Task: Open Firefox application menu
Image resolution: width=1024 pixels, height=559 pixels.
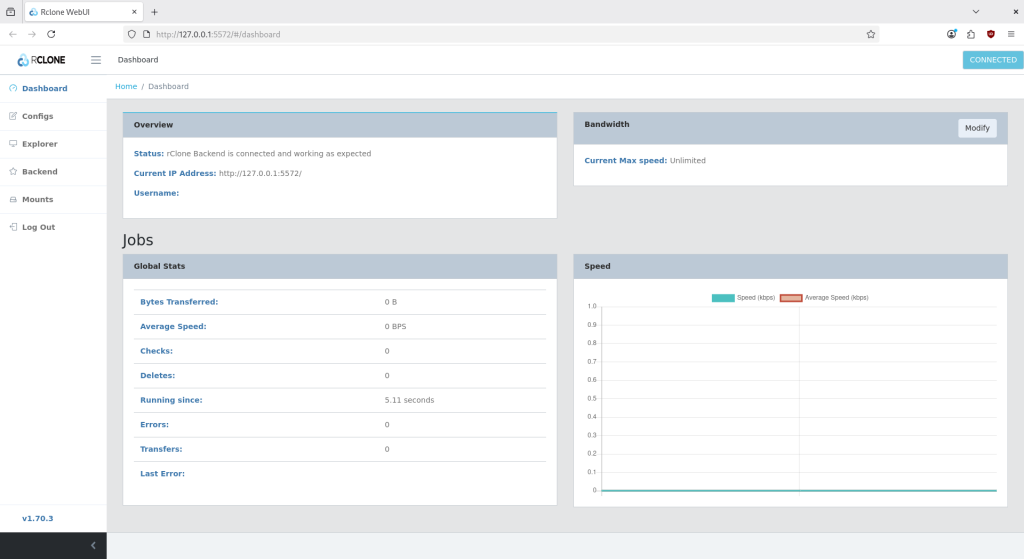Action: coord(1010,34)
